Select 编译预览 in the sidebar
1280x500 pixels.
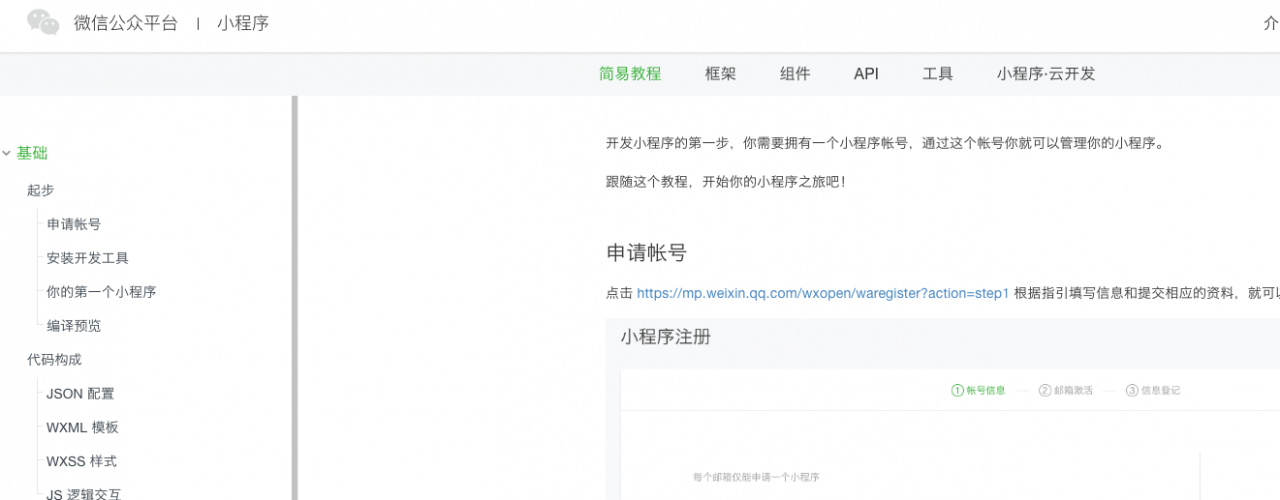pos(74,326)
